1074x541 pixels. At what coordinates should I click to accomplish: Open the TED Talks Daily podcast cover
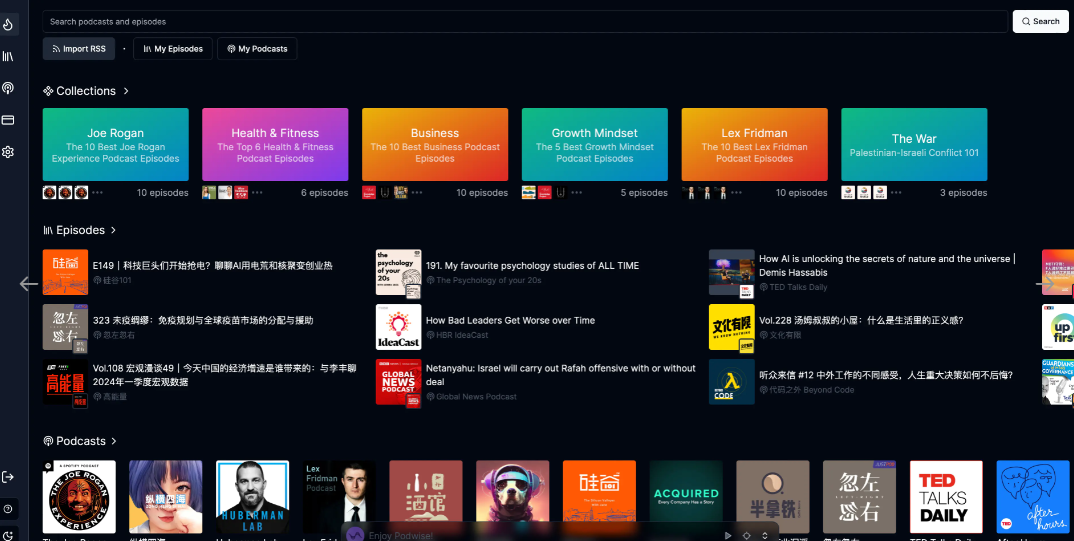tap(946, 497)
